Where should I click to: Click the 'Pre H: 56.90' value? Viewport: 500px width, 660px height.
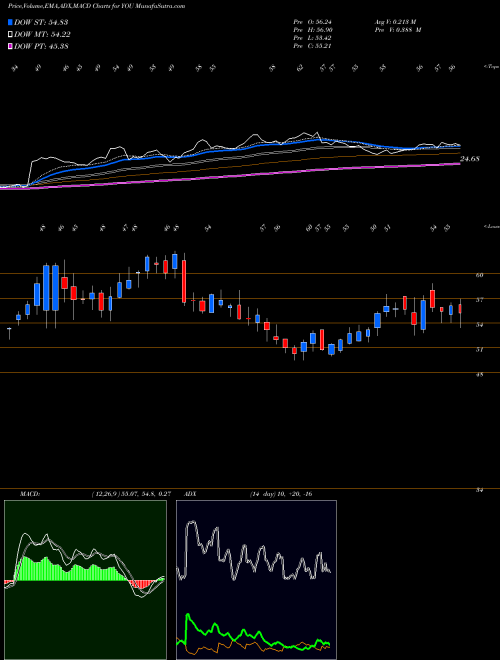[x=313, y=30]
